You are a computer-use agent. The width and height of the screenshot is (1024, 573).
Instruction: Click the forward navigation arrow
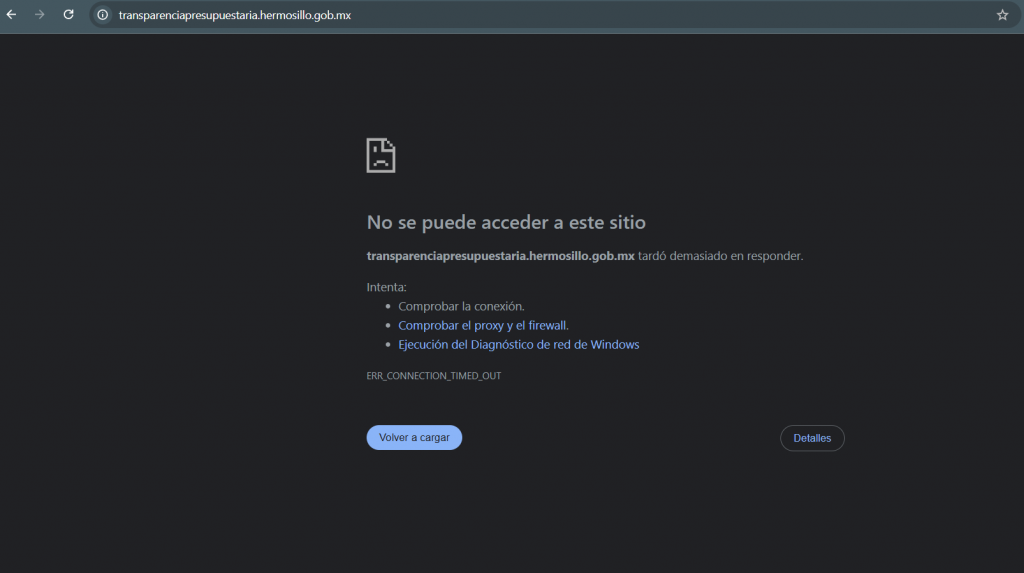click(x=40, y=15)
